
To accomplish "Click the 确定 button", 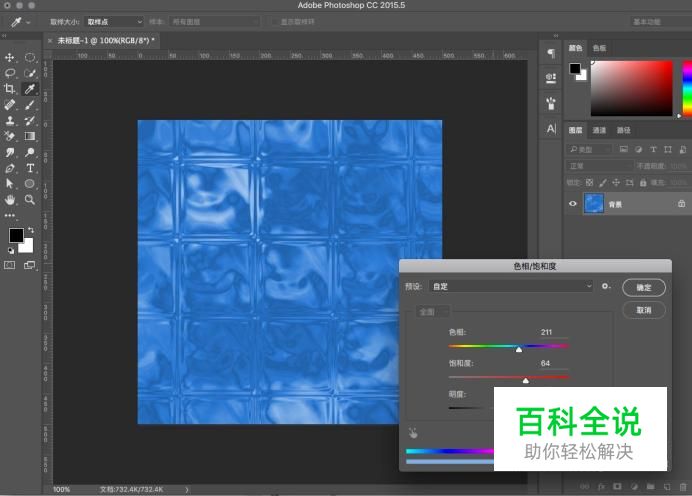I will [x=643, y=287].
